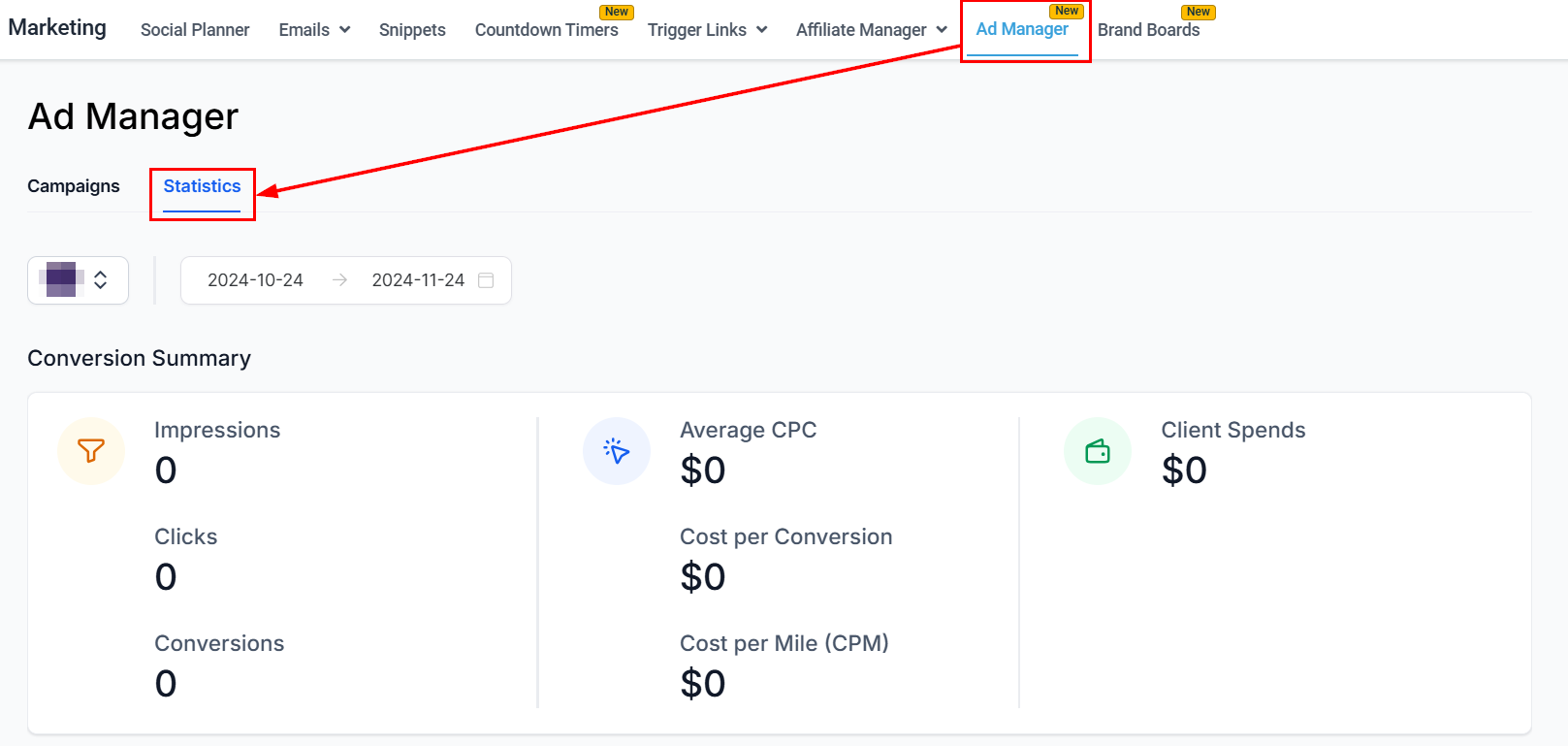The width and height of the screenshot is (1568, 746).
Task: Click the pixelated account avatar thumbnail
Action: (x=63, y=279)
